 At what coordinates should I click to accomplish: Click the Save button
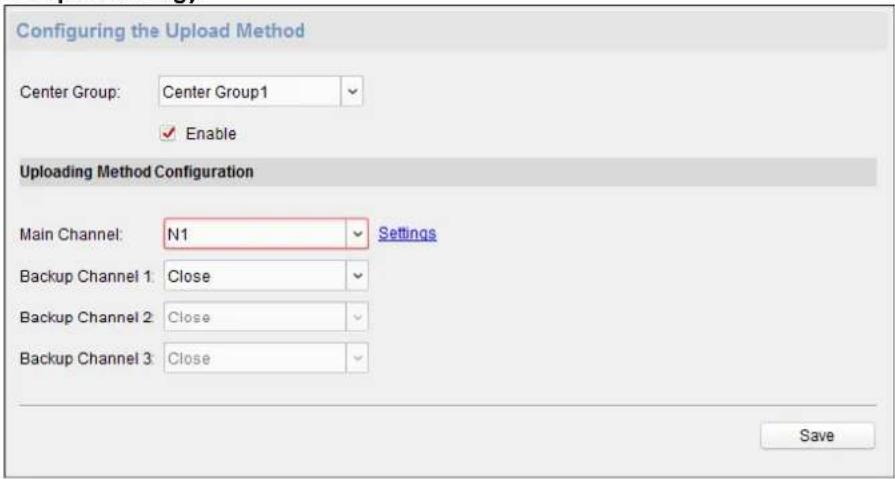coord(817,436)
